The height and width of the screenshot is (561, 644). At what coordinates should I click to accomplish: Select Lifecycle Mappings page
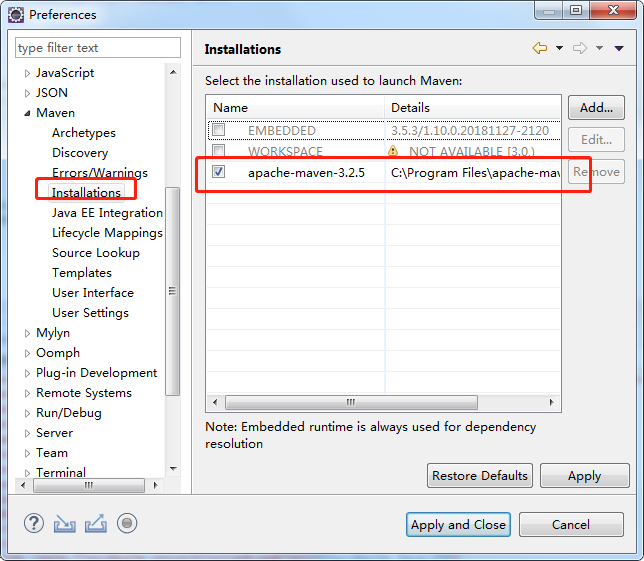click(107, 233)
